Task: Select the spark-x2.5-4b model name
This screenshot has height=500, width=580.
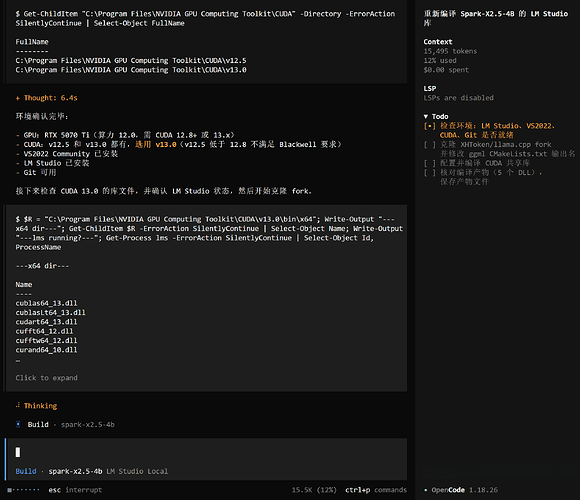Action: point(75,471)
